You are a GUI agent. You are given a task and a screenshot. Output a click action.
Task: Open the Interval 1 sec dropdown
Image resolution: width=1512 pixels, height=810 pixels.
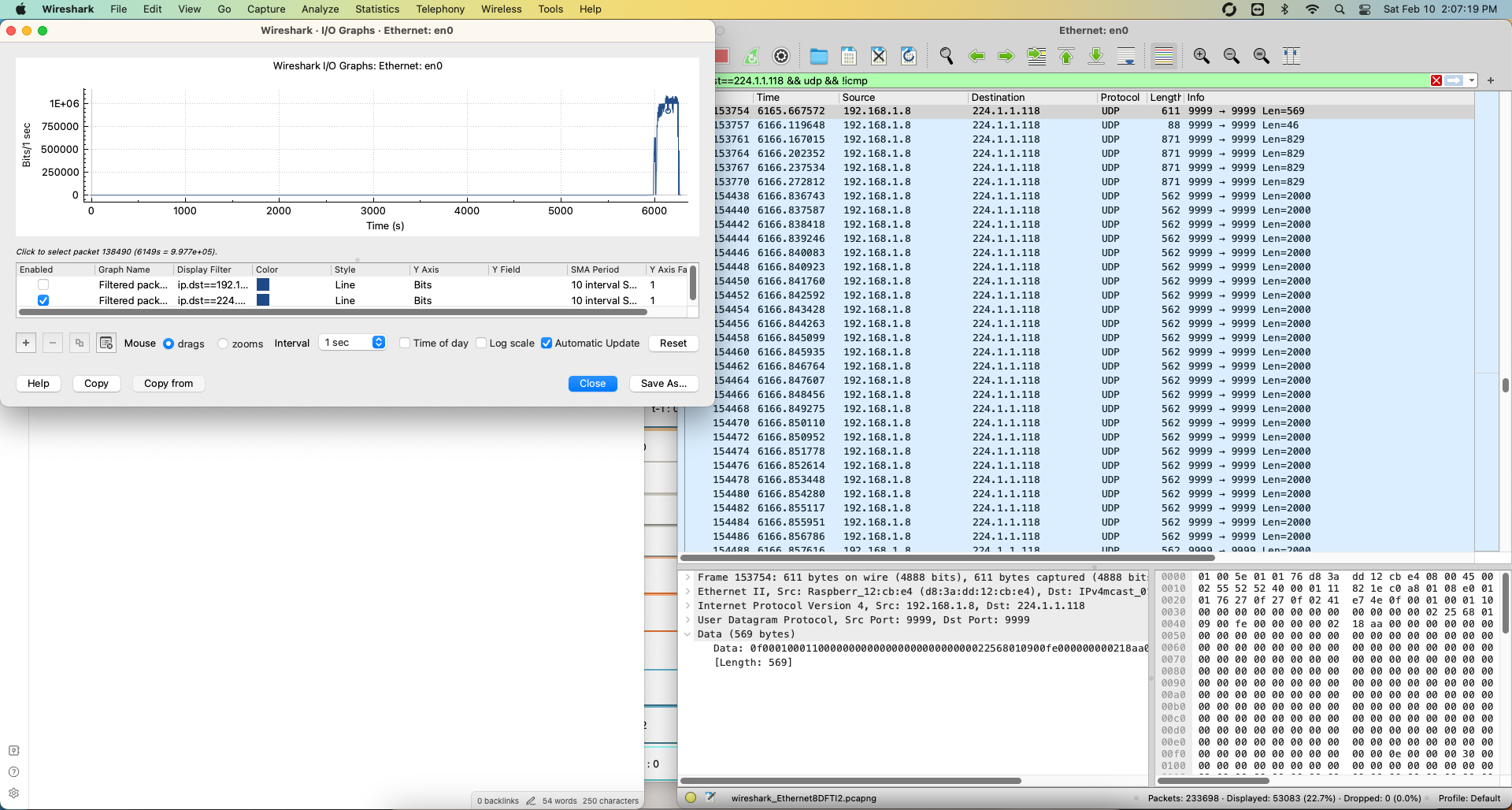tap(352, 343)
